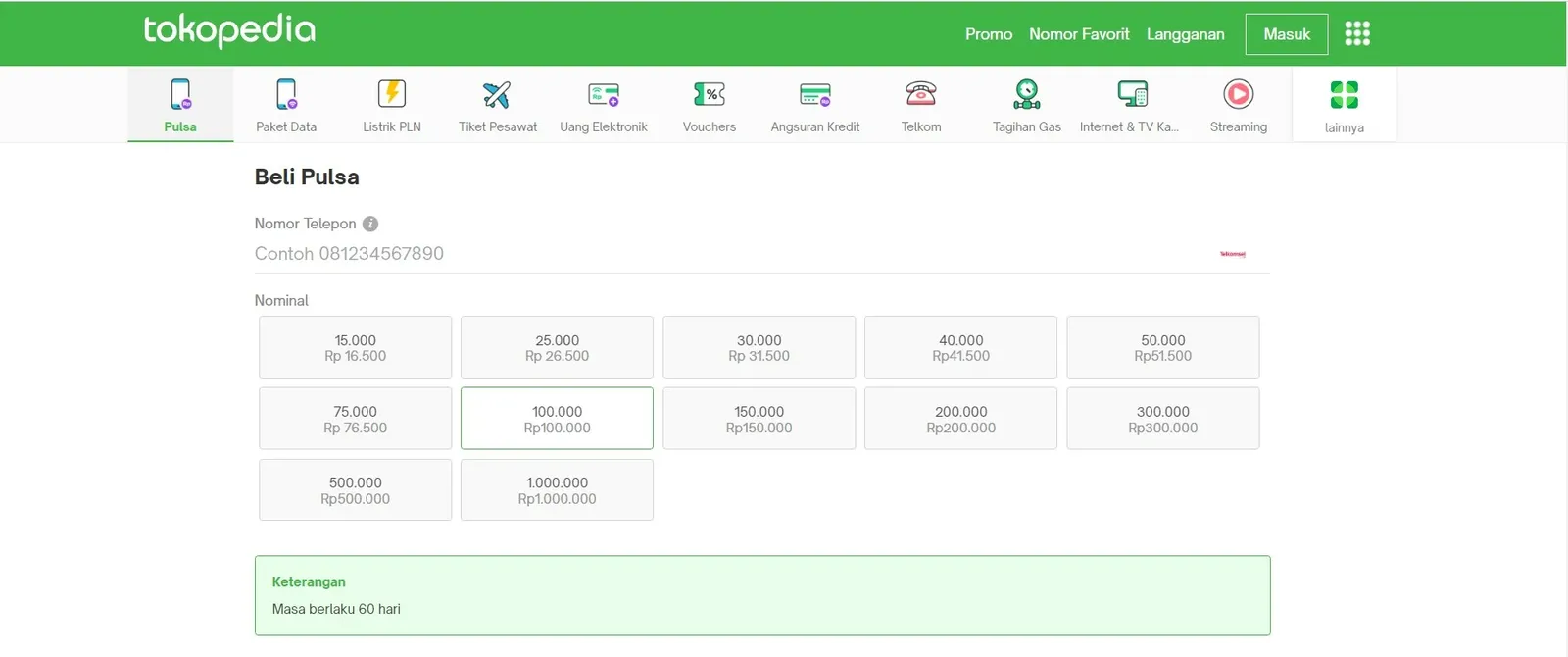Choose the 500.000 nominal option
Viewport: 1568px width, 657px height.
click(x=356, y=490)
